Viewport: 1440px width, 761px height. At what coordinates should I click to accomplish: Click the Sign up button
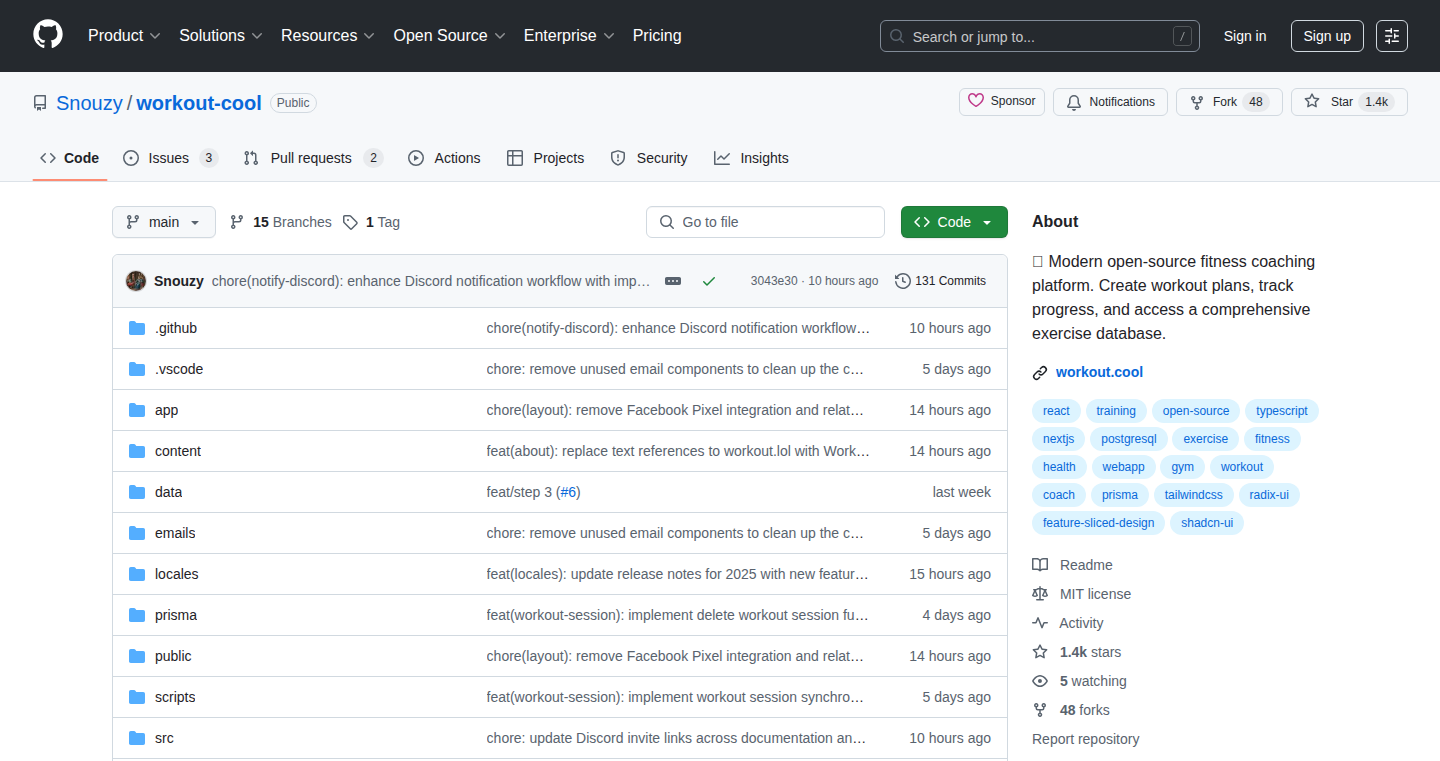pos(1327,36)
